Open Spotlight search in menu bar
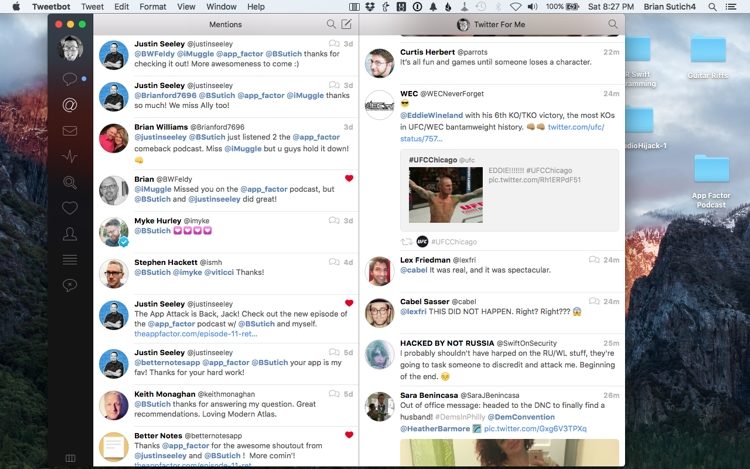 (712, 7)
